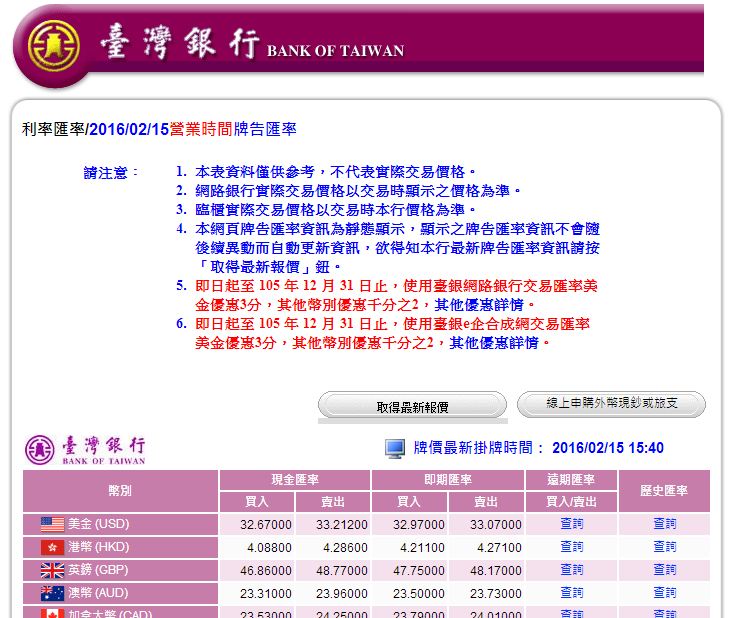Click HKD spot selling rate 4.27100
Image resolution: width=738 pixels, height=618 pixels.
[499, 547]
